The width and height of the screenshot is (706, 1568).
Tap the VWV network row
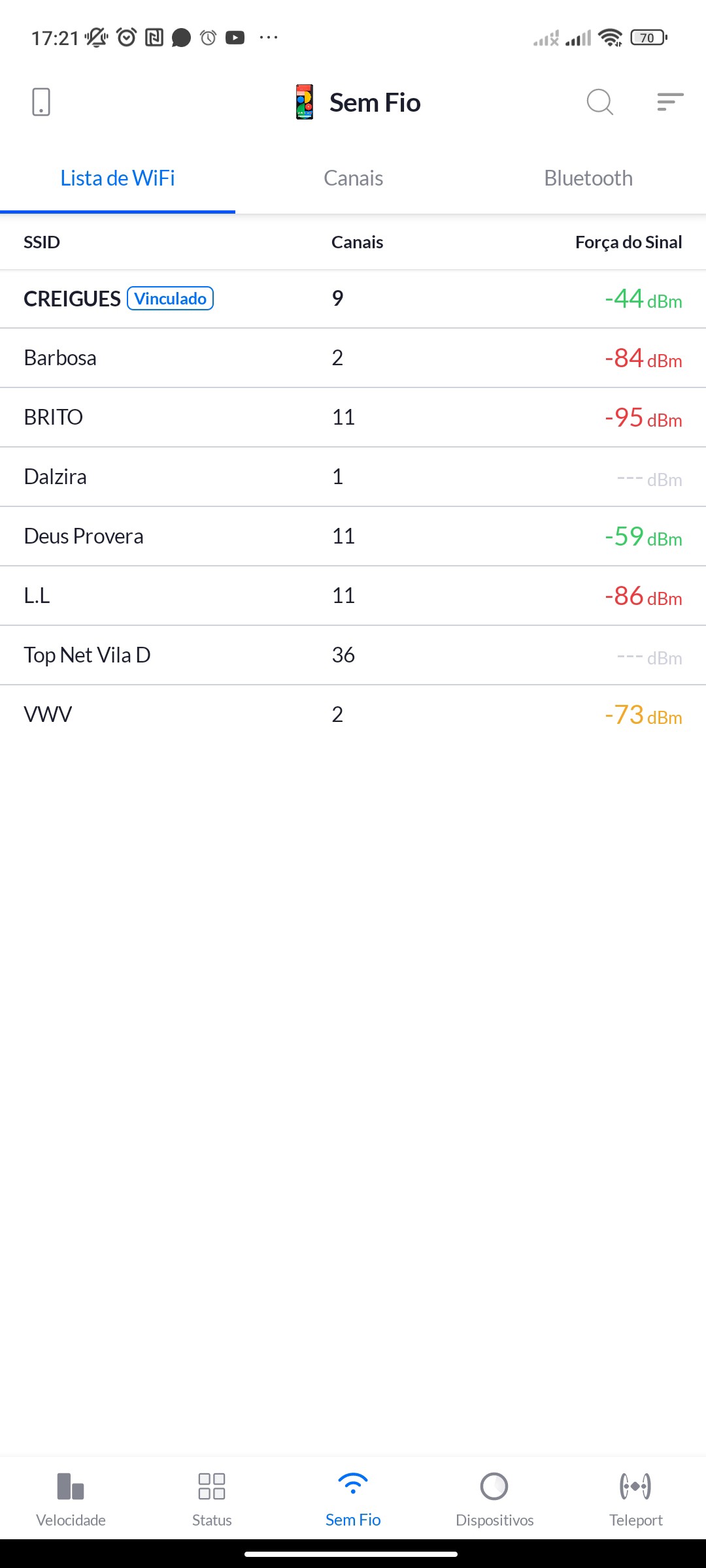pyautogui.click(x=48, y=715)
